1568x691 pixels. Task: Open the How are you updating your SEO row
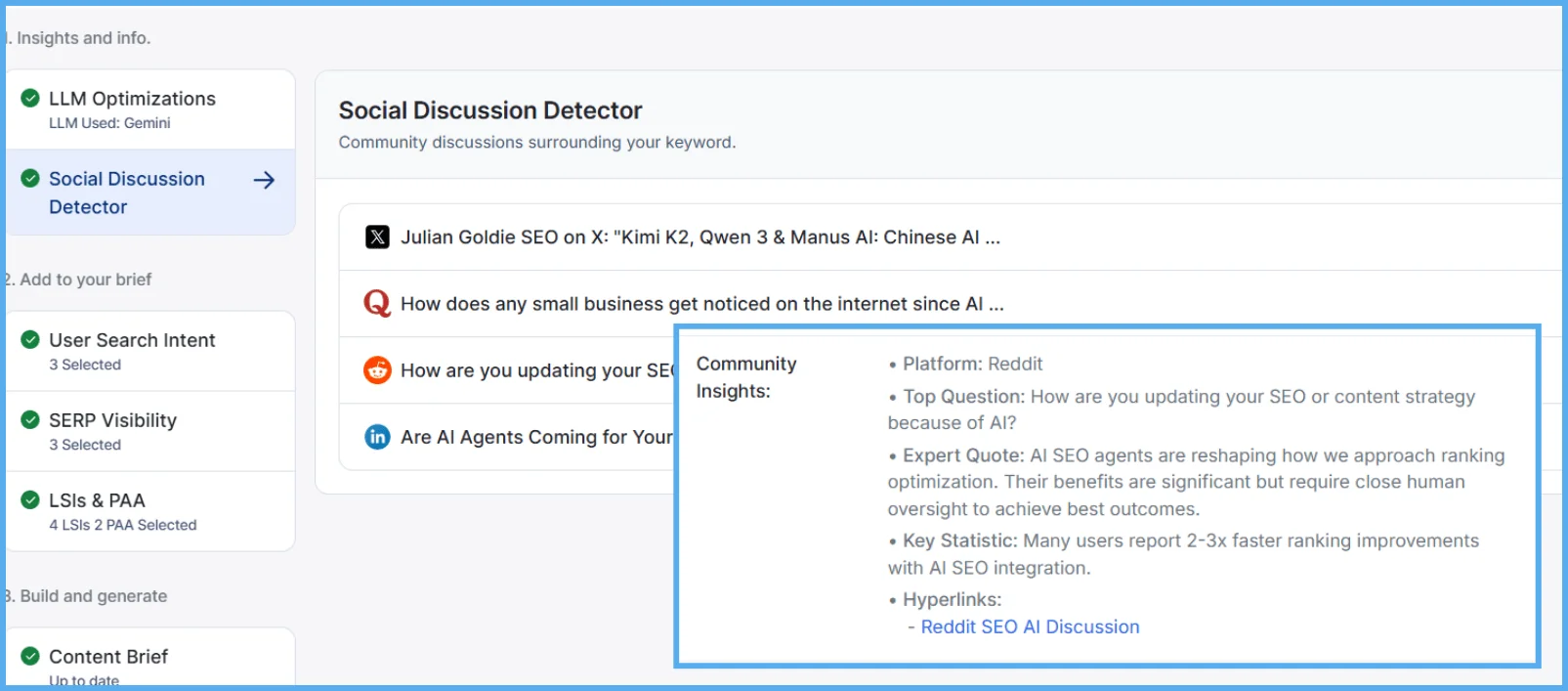point(535,370)
